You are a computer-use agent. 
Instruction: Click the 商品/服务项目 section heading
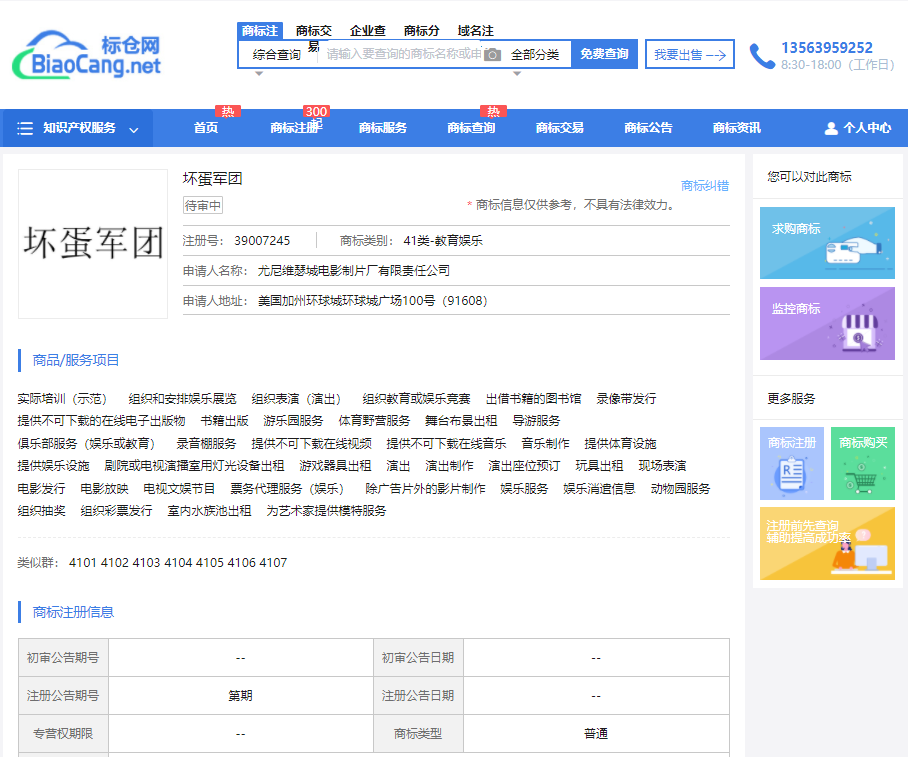76,360
